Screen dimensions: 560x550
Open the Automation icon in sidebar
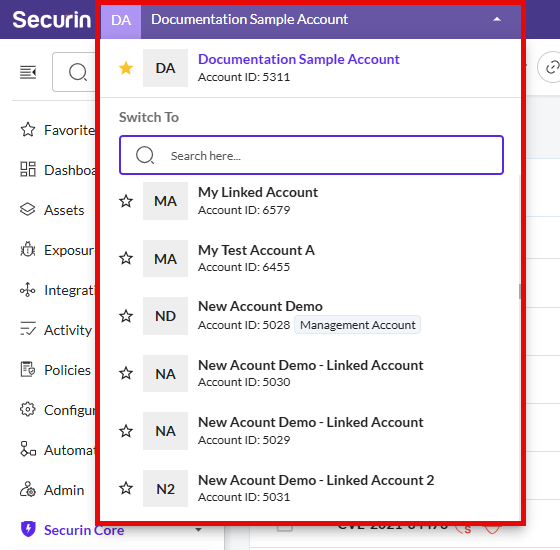point(28,449)
